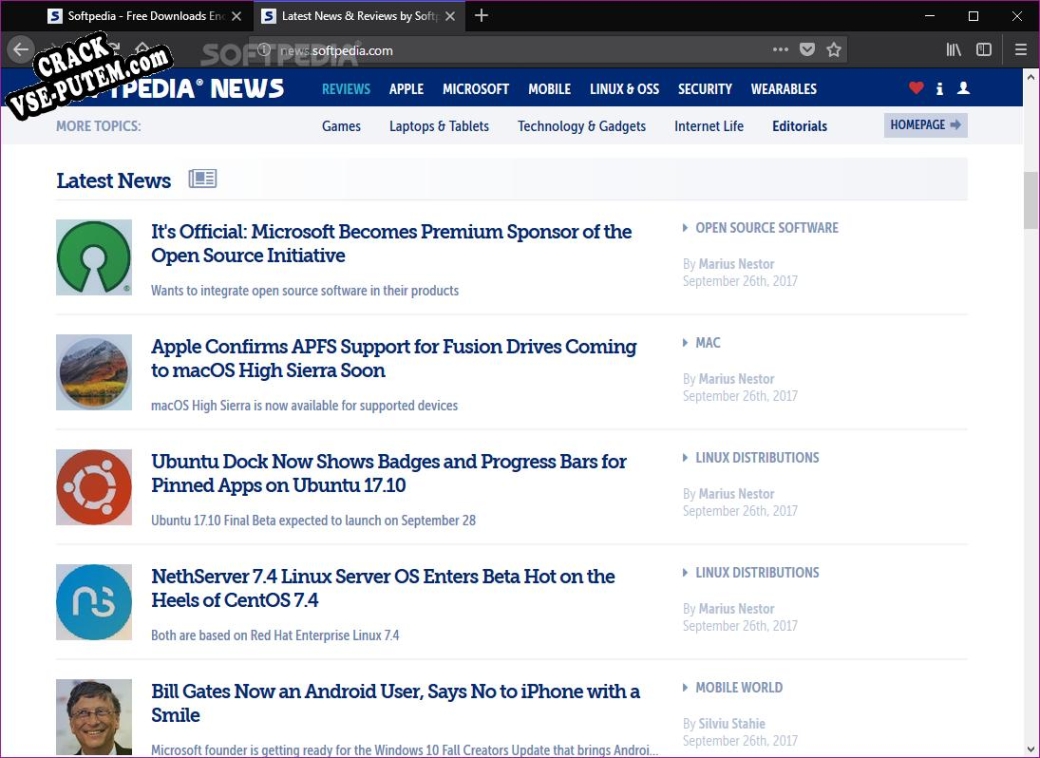The height and width of the screenshot is (758, 1040).
Task: Click the Ubuntu logo thumbnail
Action: click(x=94, y=487)
